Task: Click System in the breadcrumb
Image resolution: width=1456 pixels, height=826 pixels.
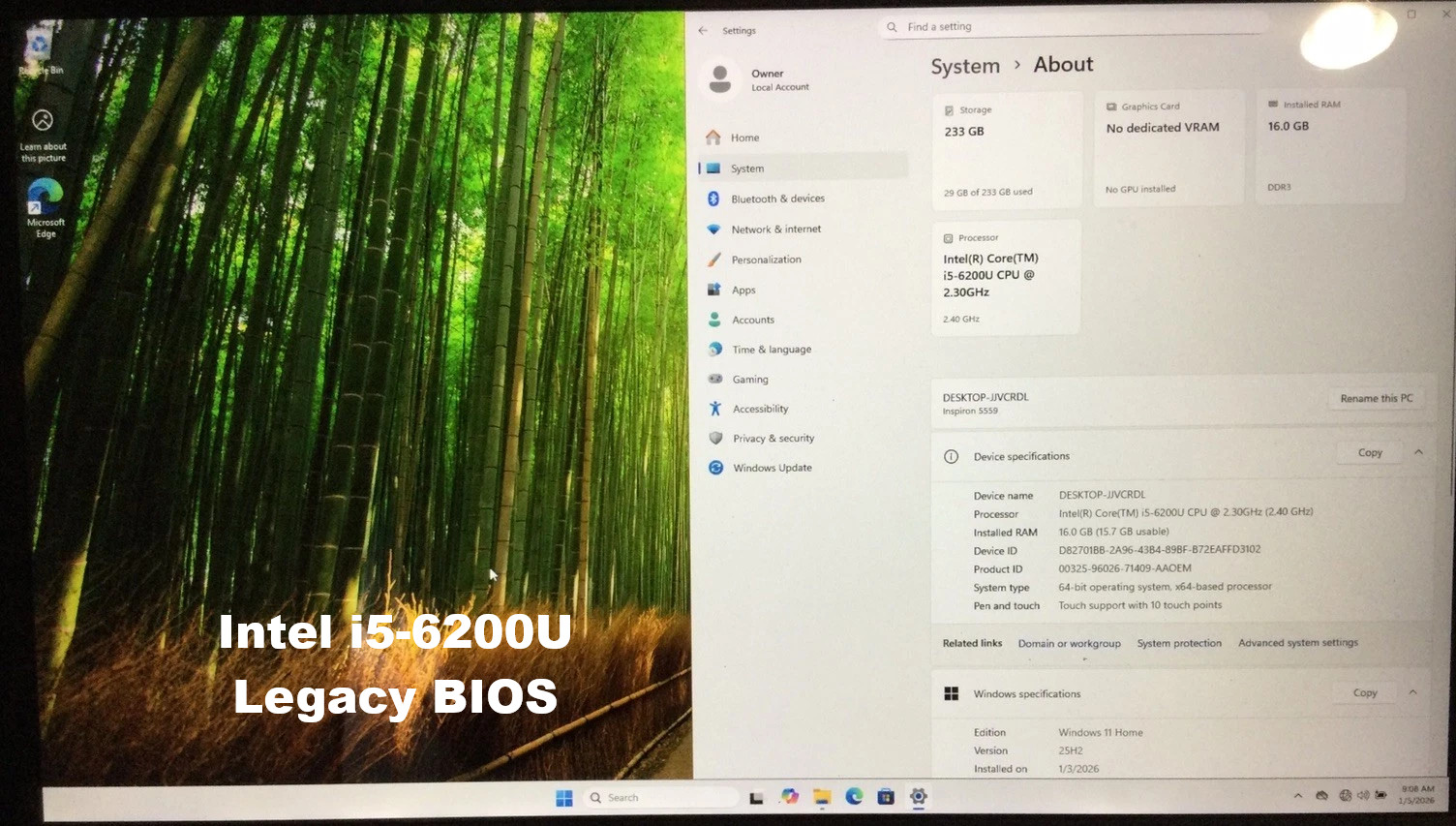Action: tap(965, 67)
